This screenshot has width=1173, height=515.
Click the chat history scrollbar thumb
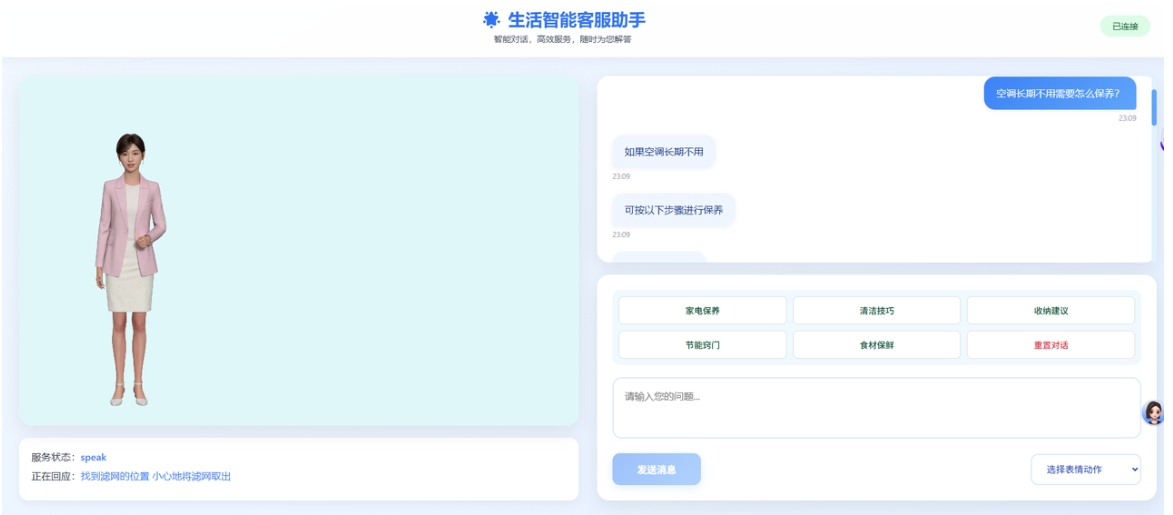(x=1154, y=107)
